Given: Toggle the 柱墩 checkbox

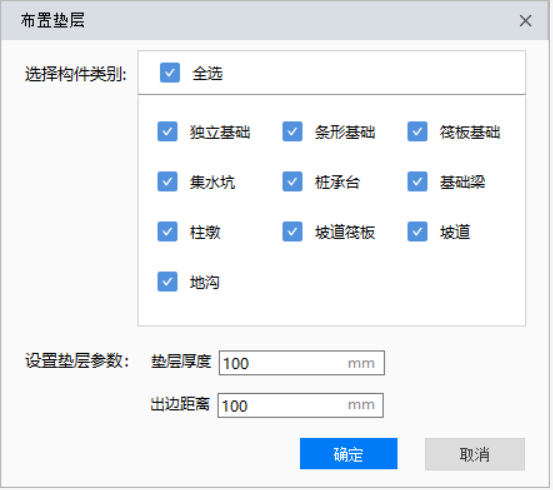Looking at the screenshot, I should [168, 232].
